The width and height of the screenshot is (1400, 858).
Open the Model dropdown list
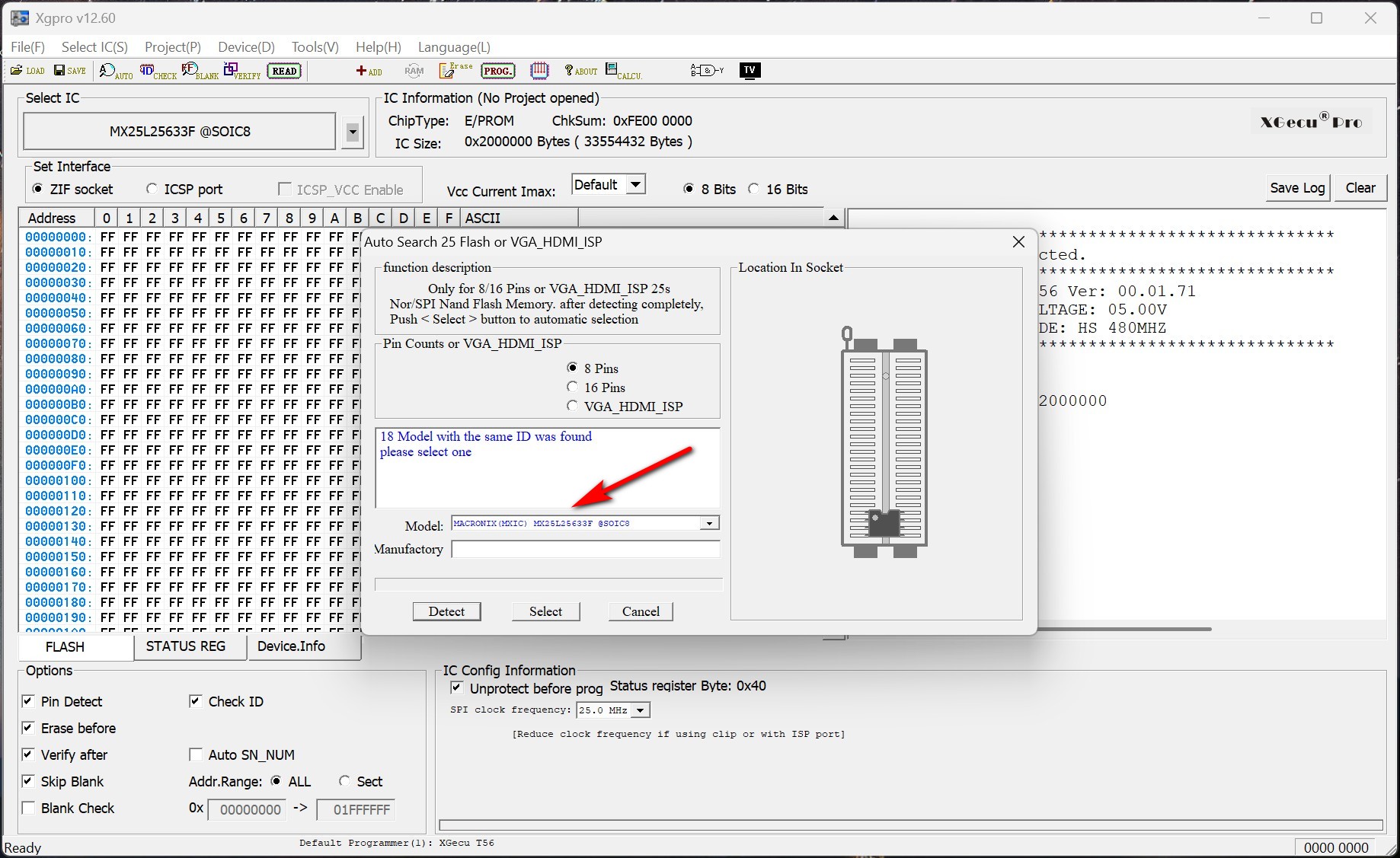[x=709, y=524]
